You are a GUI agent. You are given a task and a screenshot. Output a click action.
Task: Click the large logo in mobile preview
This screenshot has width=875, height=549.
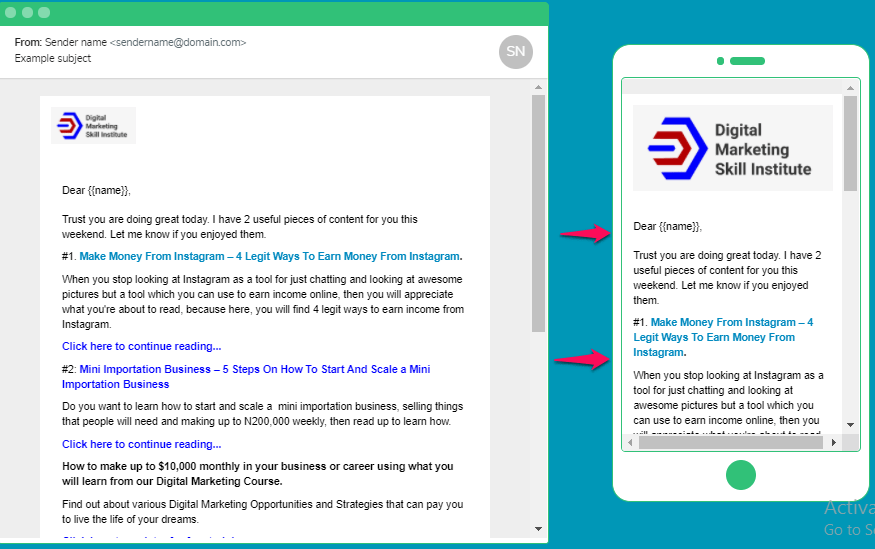tap(732, 148)
